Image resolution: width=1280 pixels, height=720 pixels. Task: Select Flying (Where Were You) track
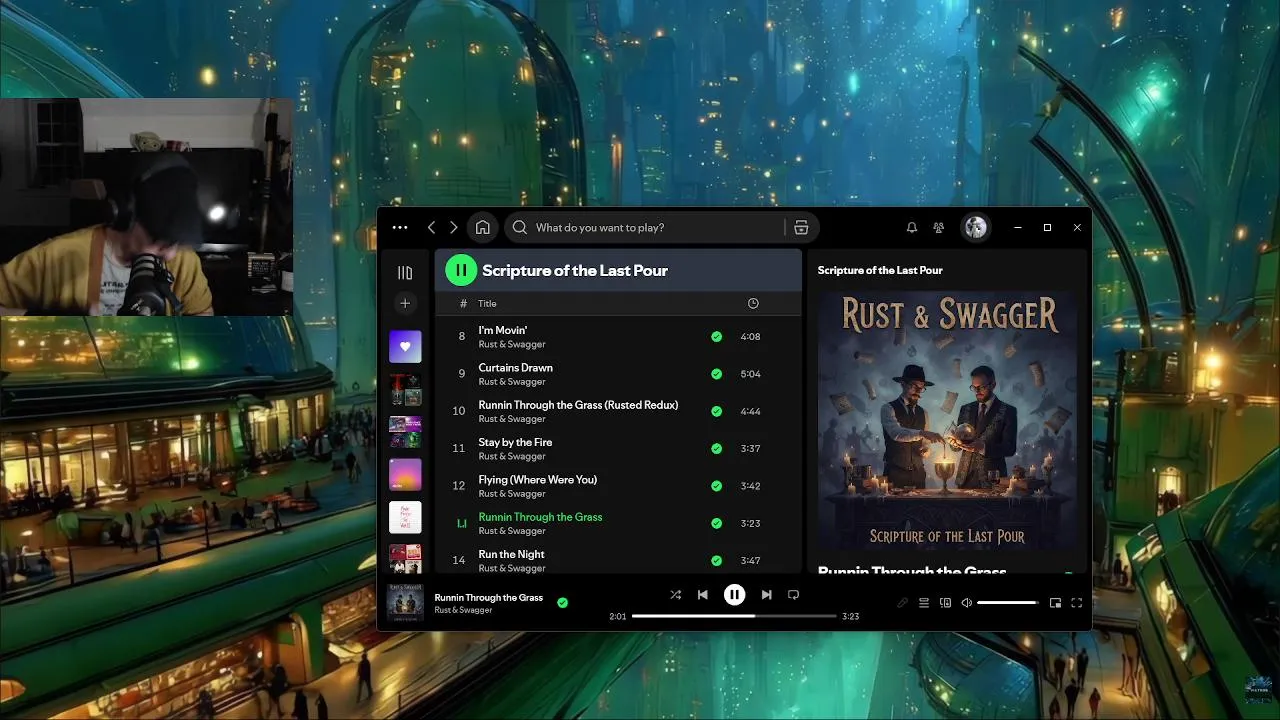(618, 486)
